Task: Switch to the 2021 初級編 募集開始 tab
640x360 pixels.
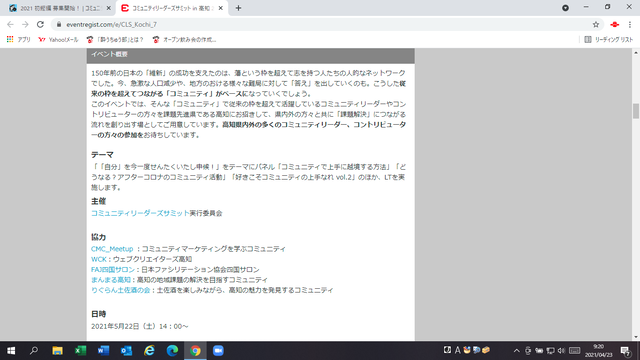Action: click(x=60, y=8)
